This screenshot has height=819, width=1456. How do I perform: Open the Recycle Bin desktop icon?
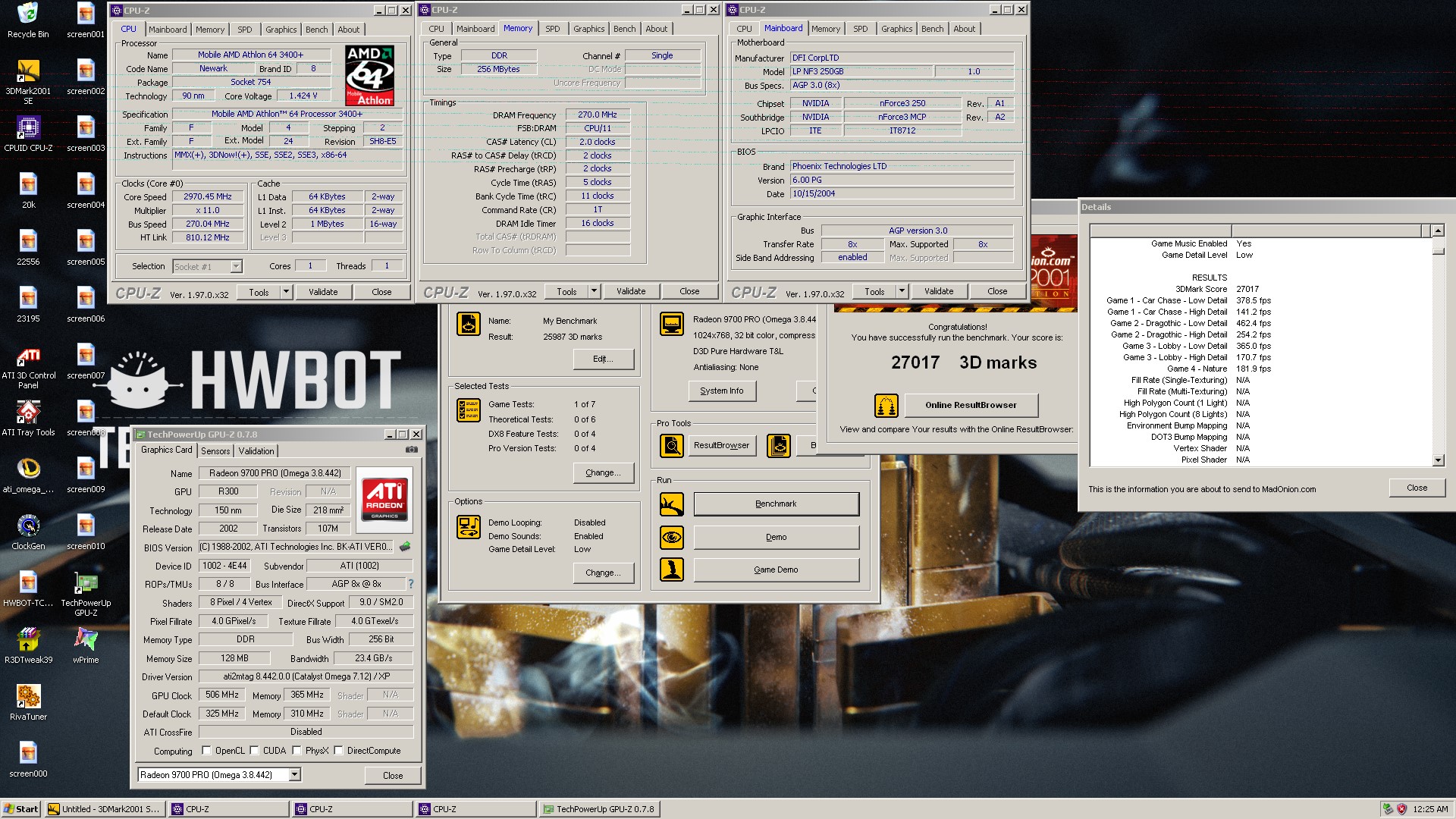click(x=28, y=20)
